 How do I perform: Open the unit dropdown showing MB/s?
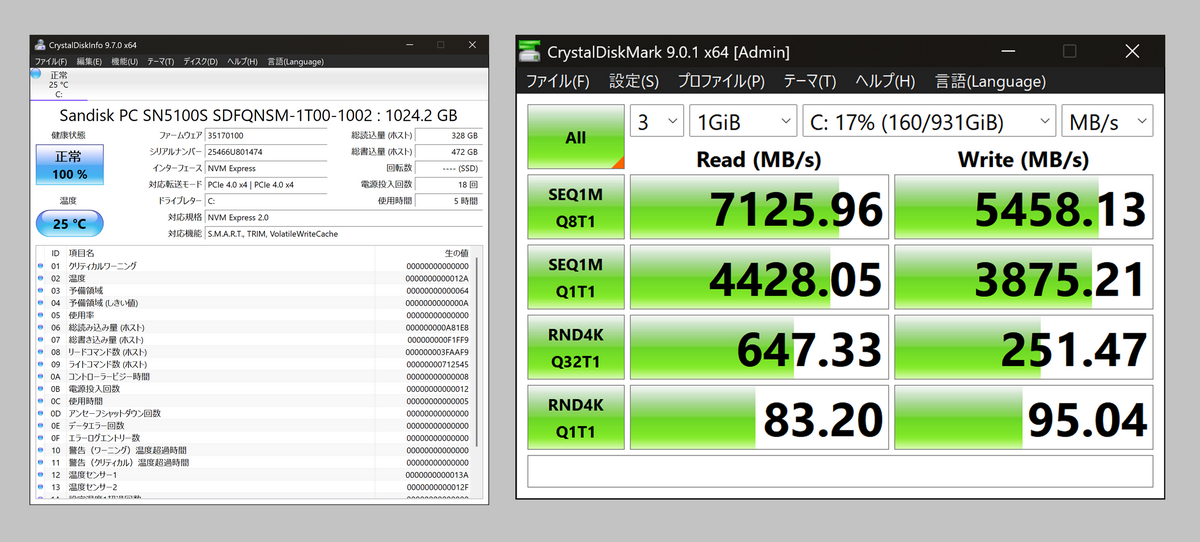tap(1107, 122)
